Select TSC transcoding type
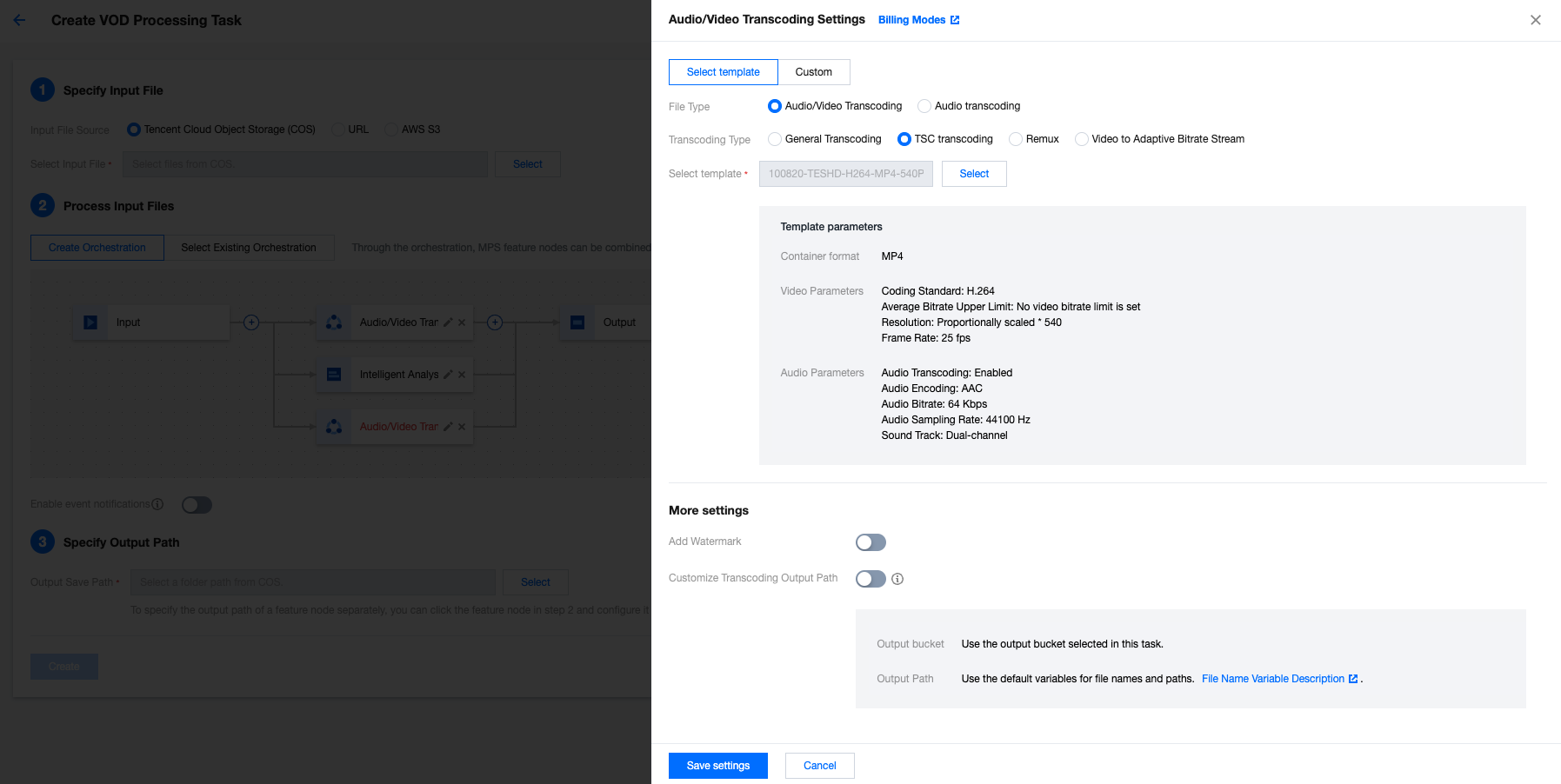 (904, 139)
